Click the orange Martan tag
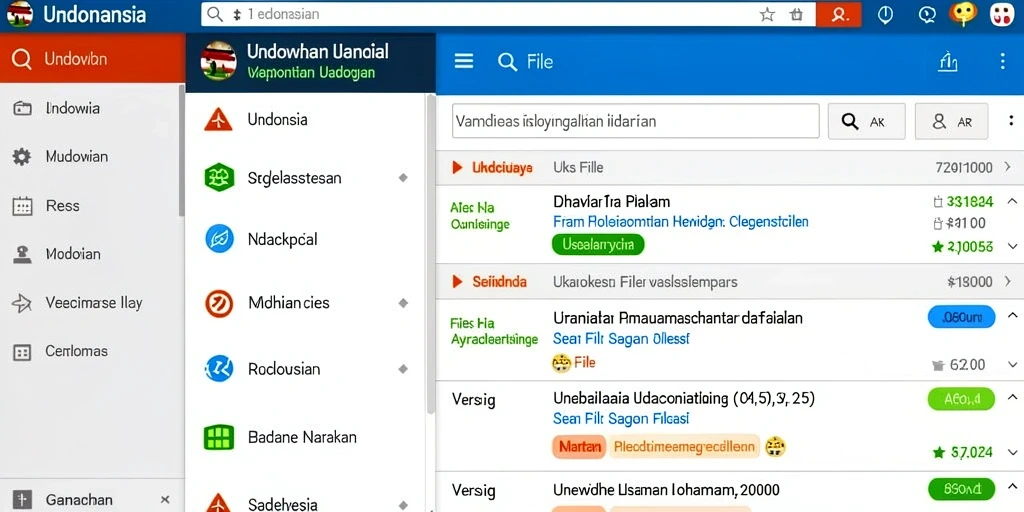This screenshot has height=512, width=1024. (x=580, y=447)
